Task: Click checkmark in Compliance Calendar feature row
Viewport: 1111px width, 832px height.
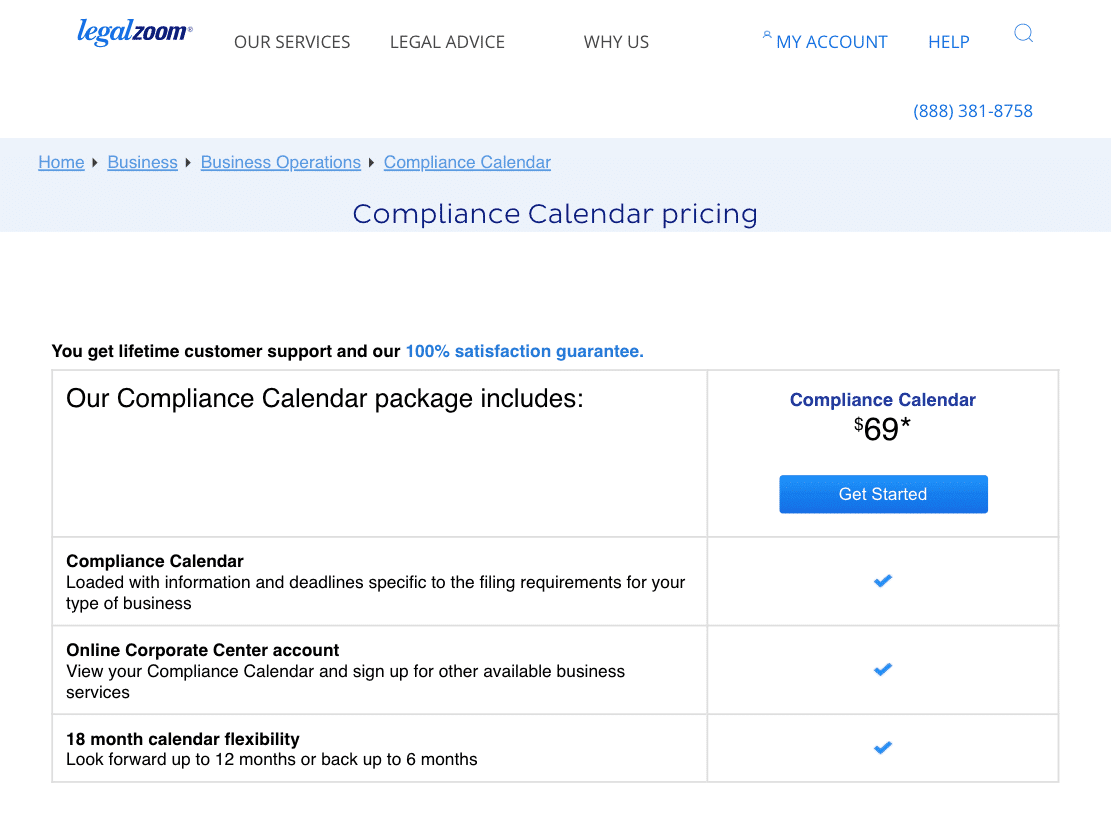Action: point(883,581)
